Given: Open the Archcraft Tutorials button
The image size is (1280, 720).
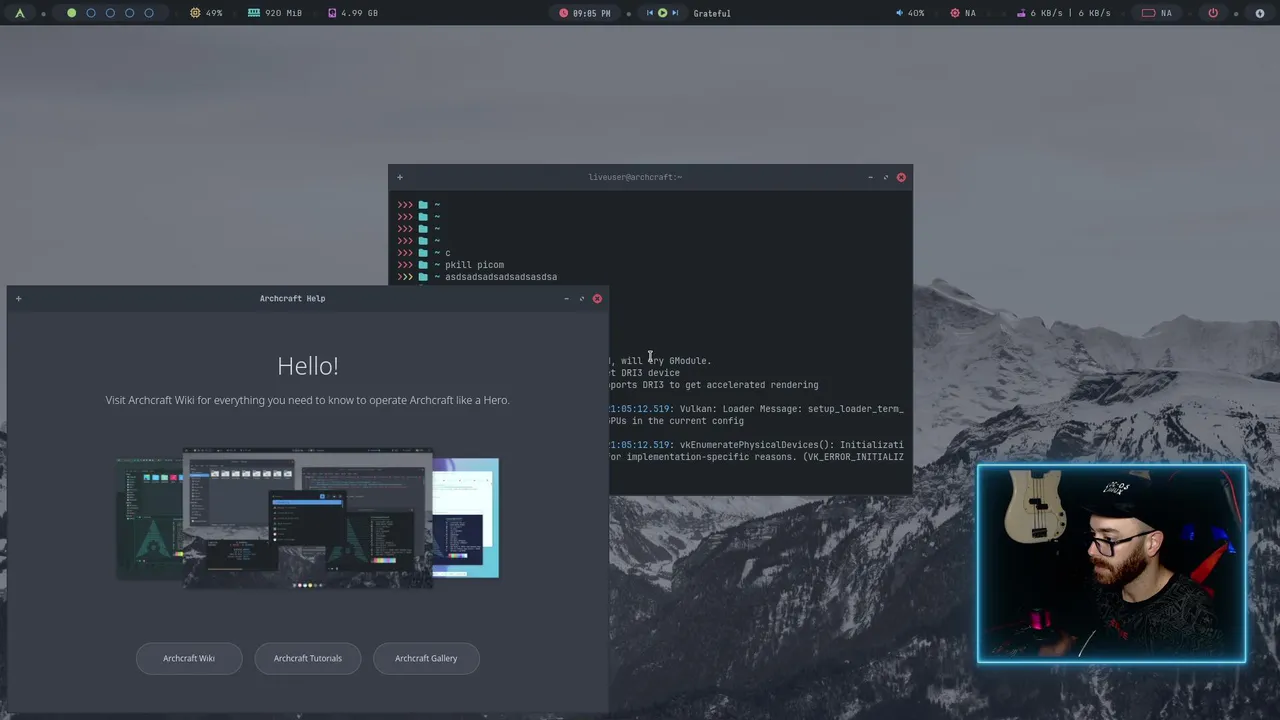Looking at the screenshot, I should [308, 658].
